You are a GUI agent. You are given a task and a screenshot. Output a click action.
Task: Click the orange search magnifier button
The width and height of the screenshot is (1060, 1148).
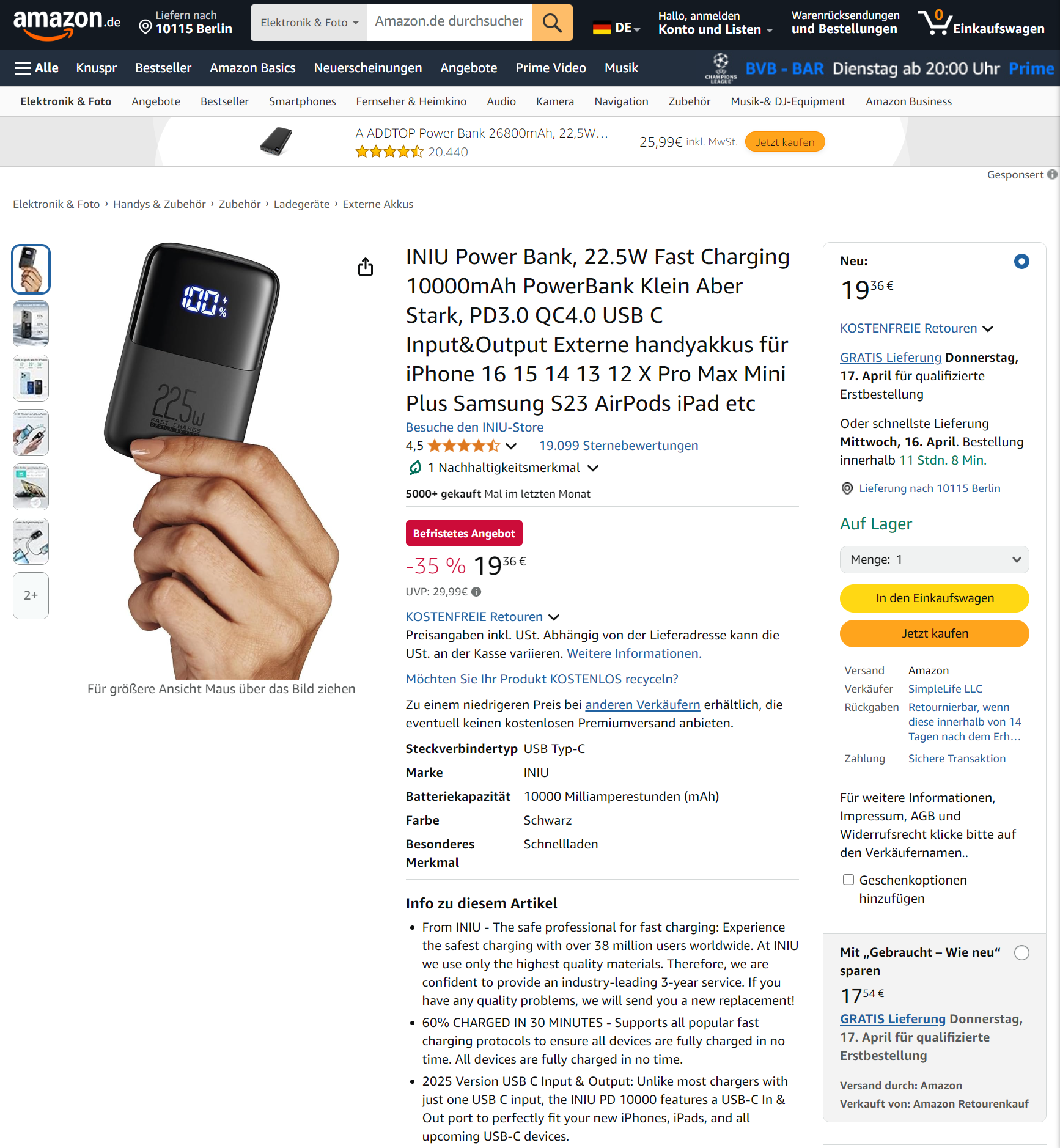(x=552, y=23)
